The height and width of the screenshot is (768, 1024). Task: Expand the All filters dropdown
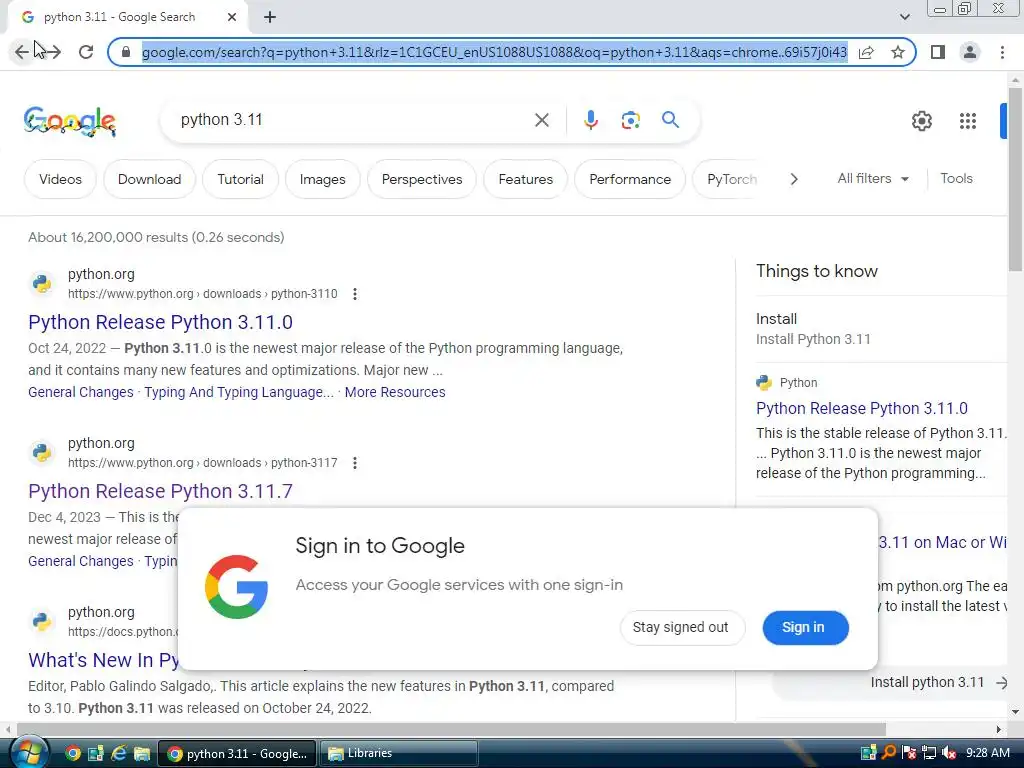[x=873, y=178]
